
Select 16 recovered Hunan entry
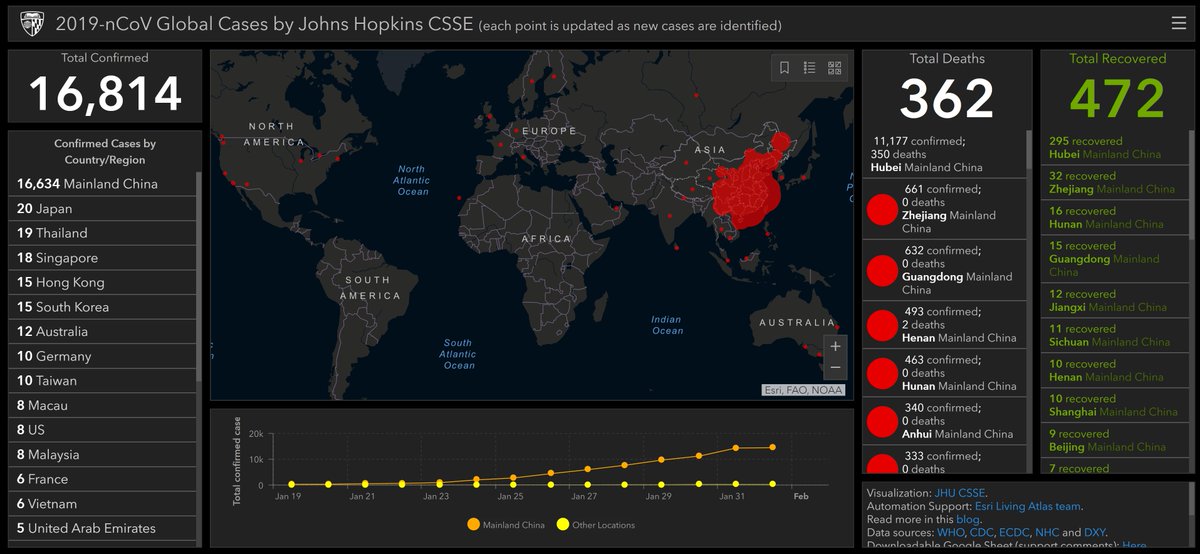pyautogui.click(x=1113, y=217)
